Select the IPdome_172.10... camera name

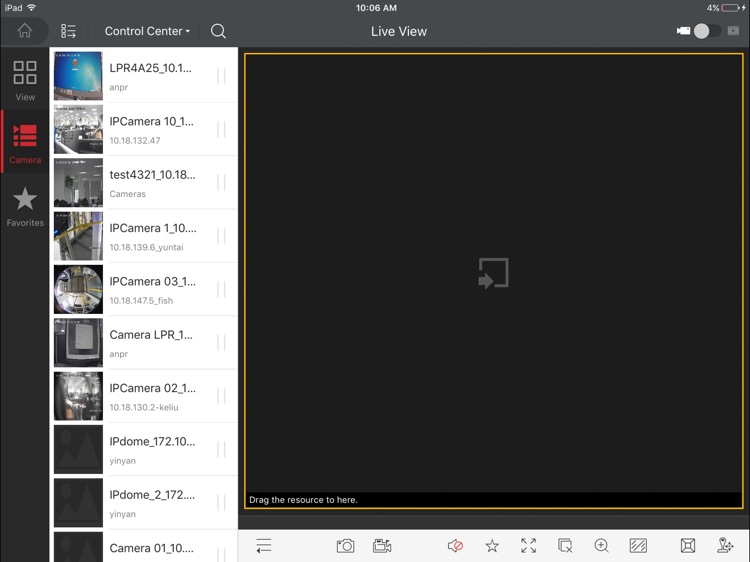pyautogui.click(x=152, y=441)
